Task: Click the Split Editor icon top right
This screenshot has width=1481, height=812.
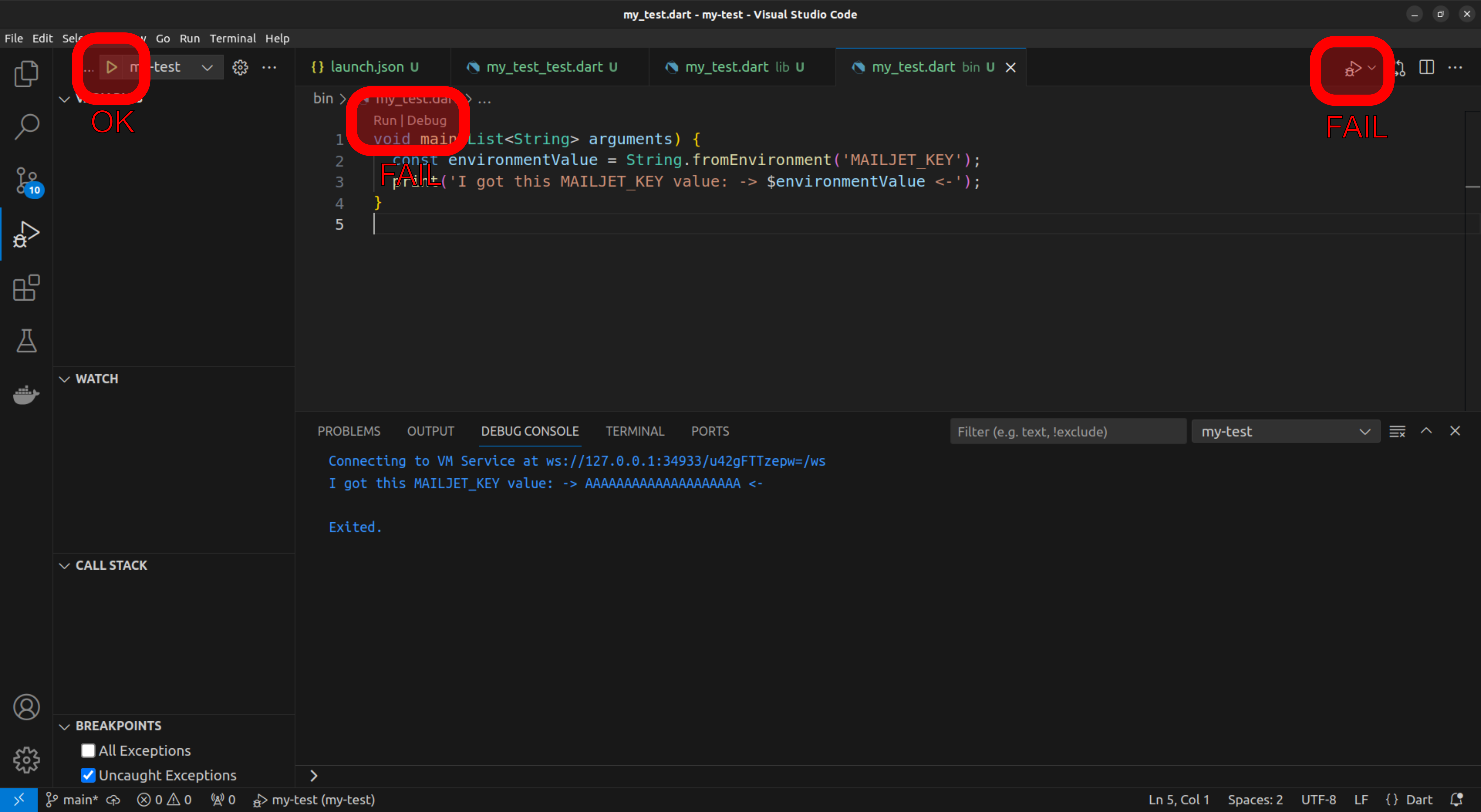Action: click(1427, 67)
